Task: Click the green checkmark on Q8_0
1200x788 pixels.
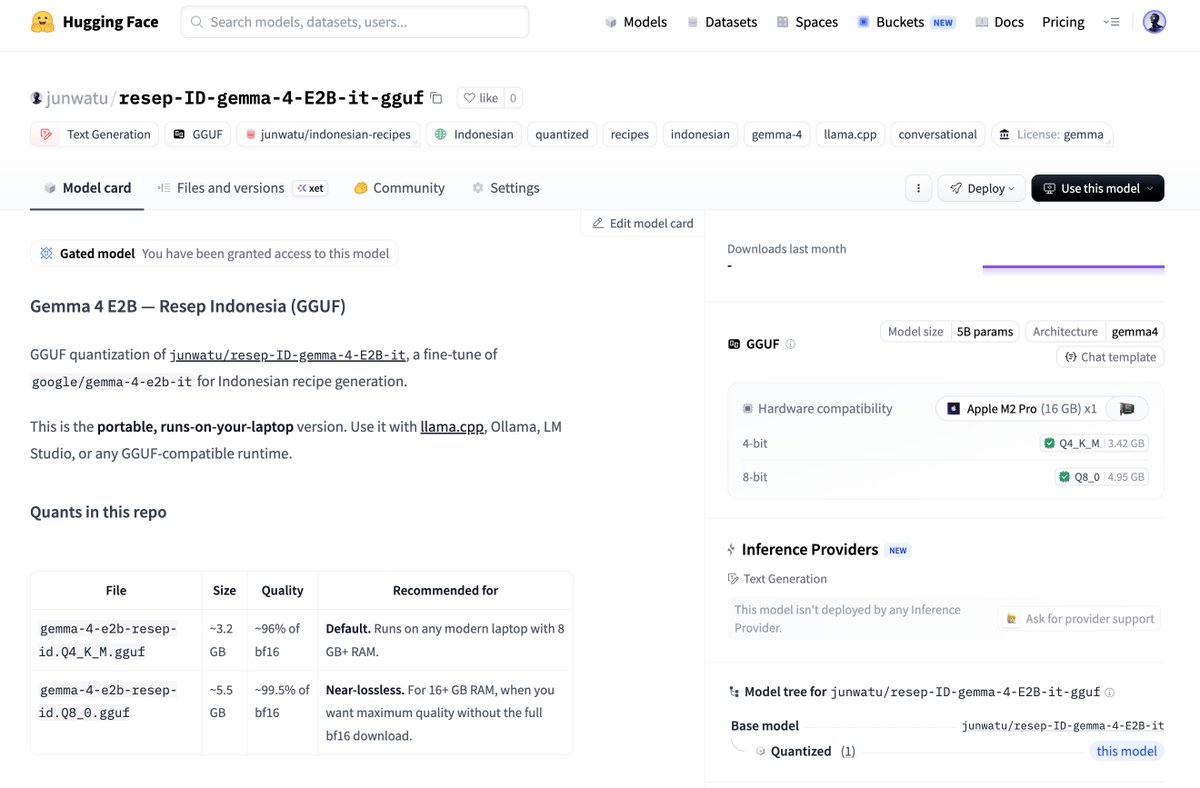Action: (1064, 477)
